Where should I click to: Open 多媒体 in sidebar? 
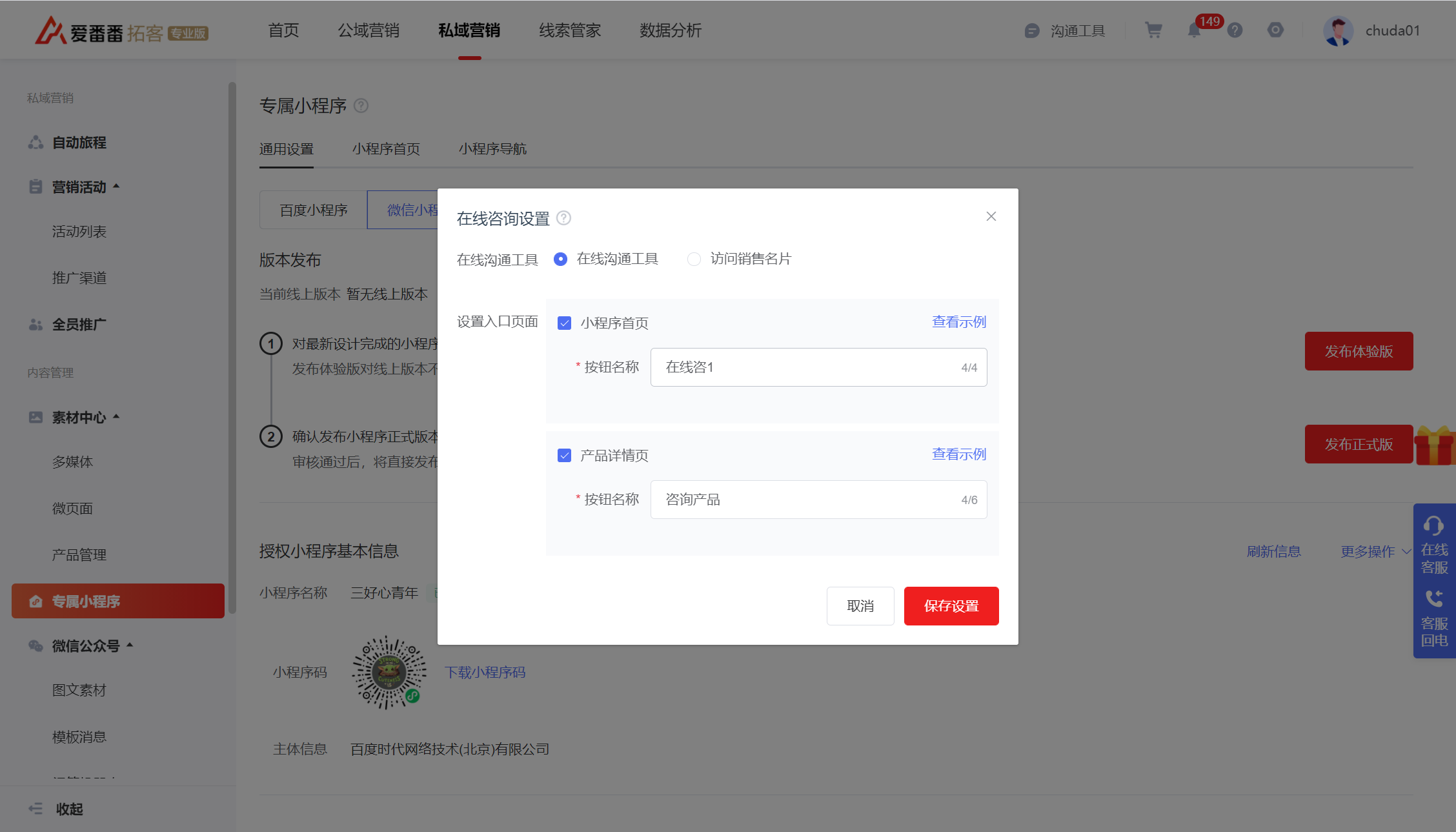[x=72, y=462]
